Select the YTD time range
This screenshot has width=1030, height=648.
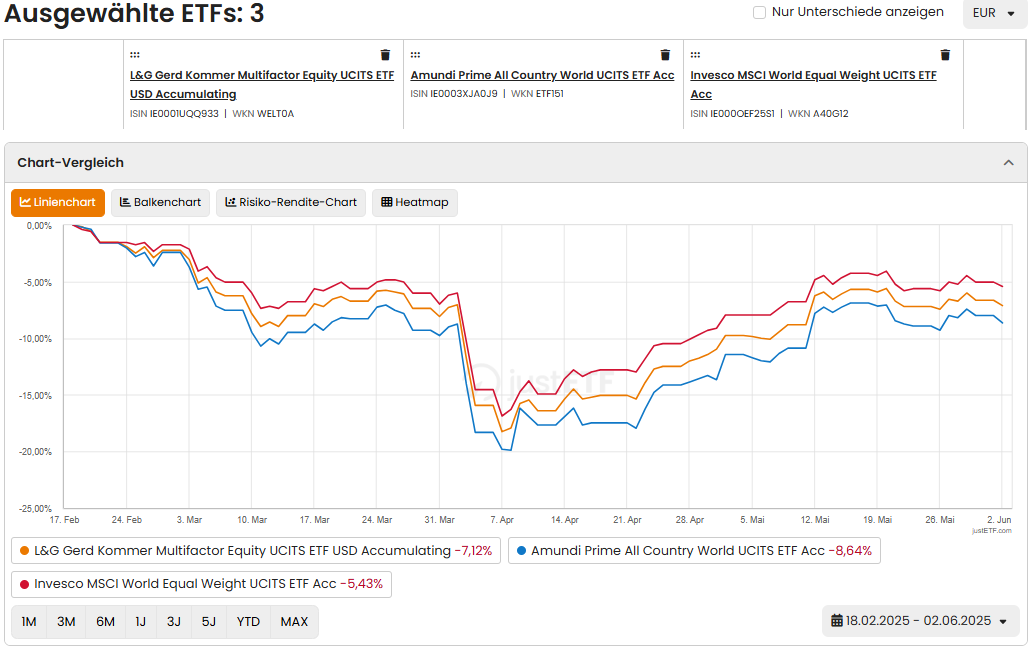(248, 622)
